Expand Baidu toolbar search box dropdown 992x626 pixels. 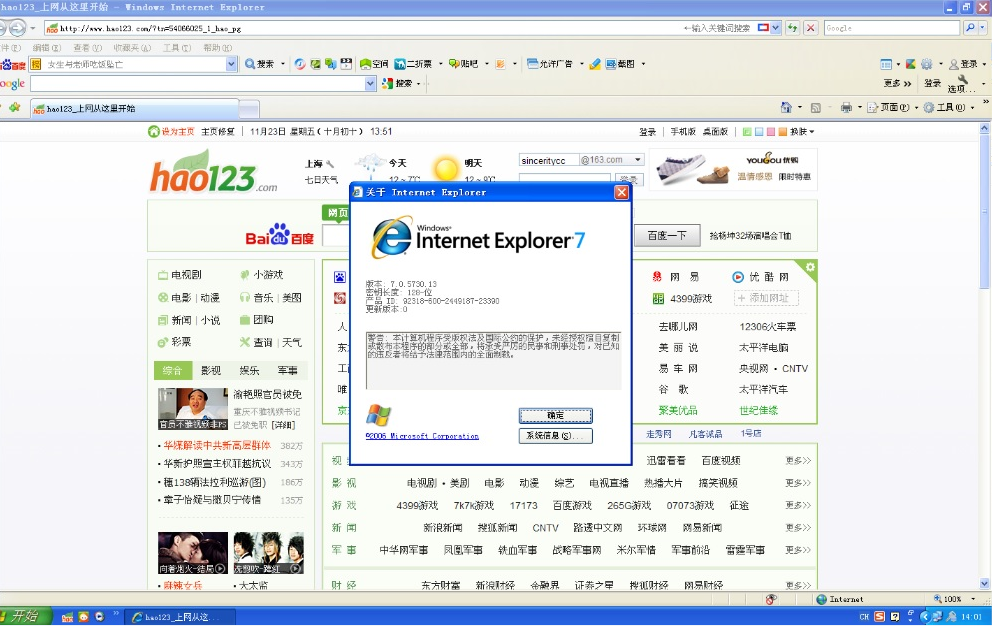pyautogui.click(x=231, y=64)
